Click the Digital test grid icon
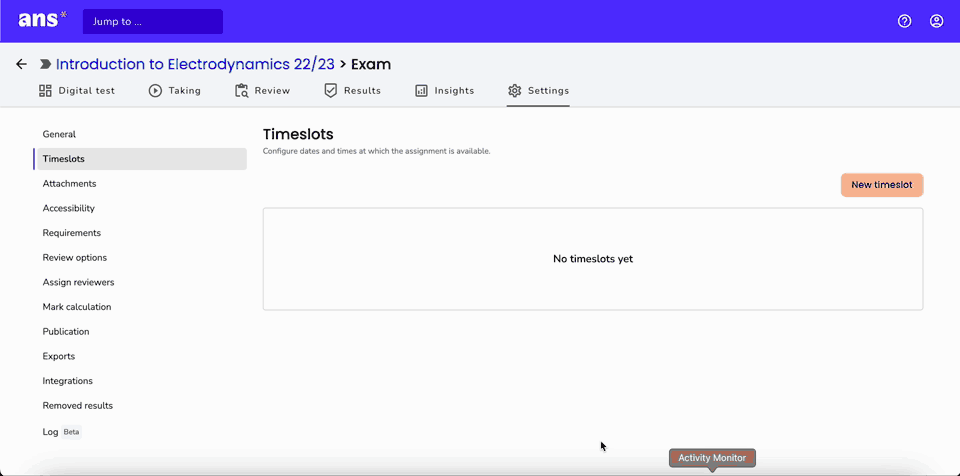The image size is (960, 476). [45, 91]
